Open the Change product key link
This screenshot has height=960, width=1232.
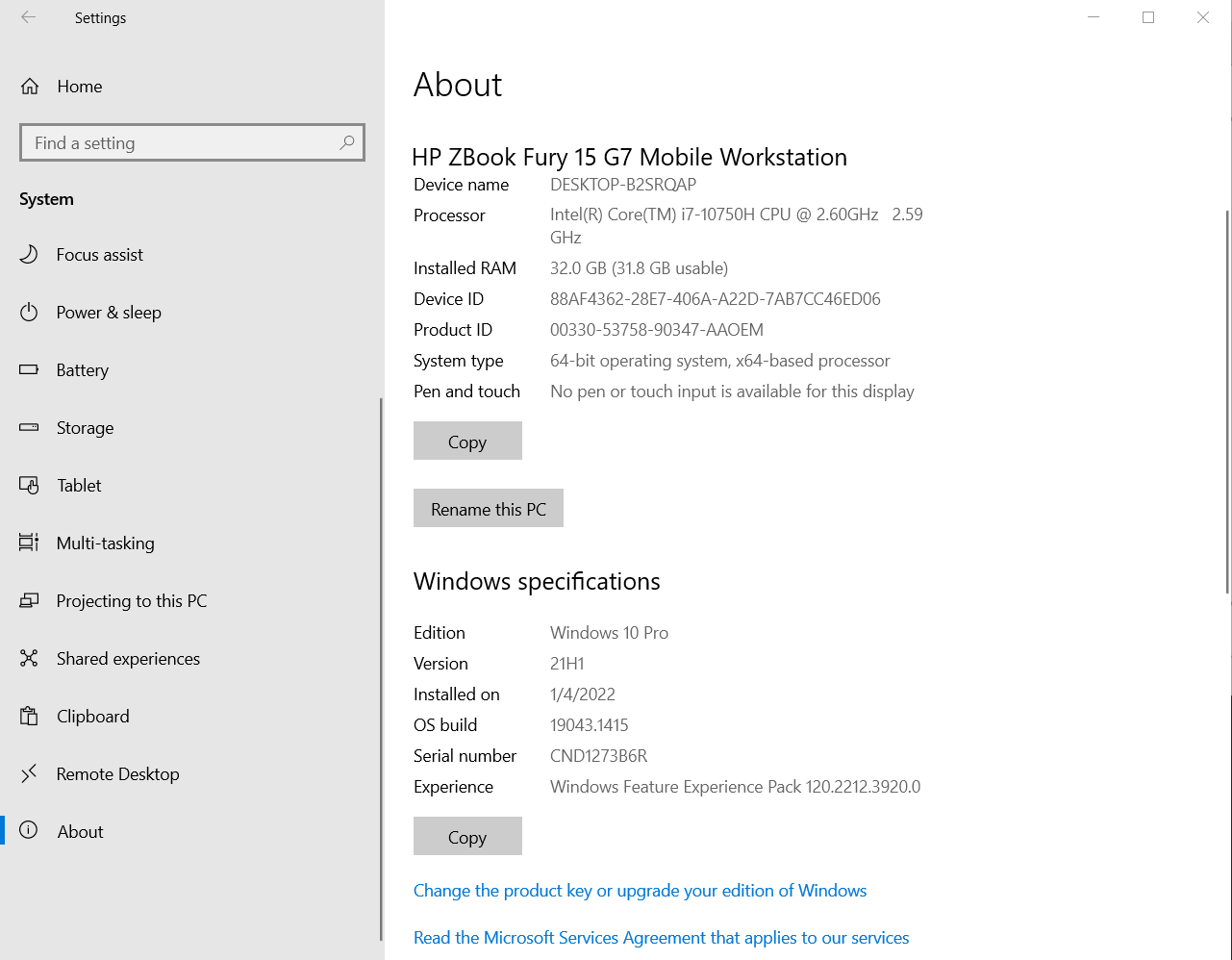pos(640,891)
